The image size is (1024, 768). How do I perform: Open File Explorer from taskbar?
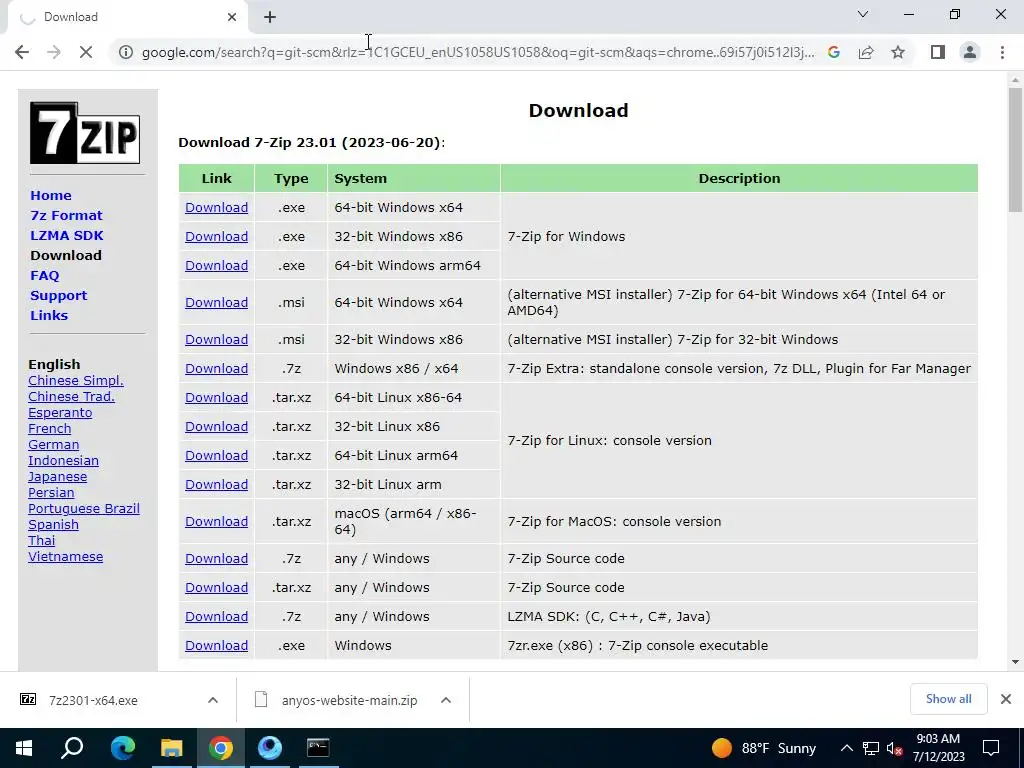click(171, 748)
